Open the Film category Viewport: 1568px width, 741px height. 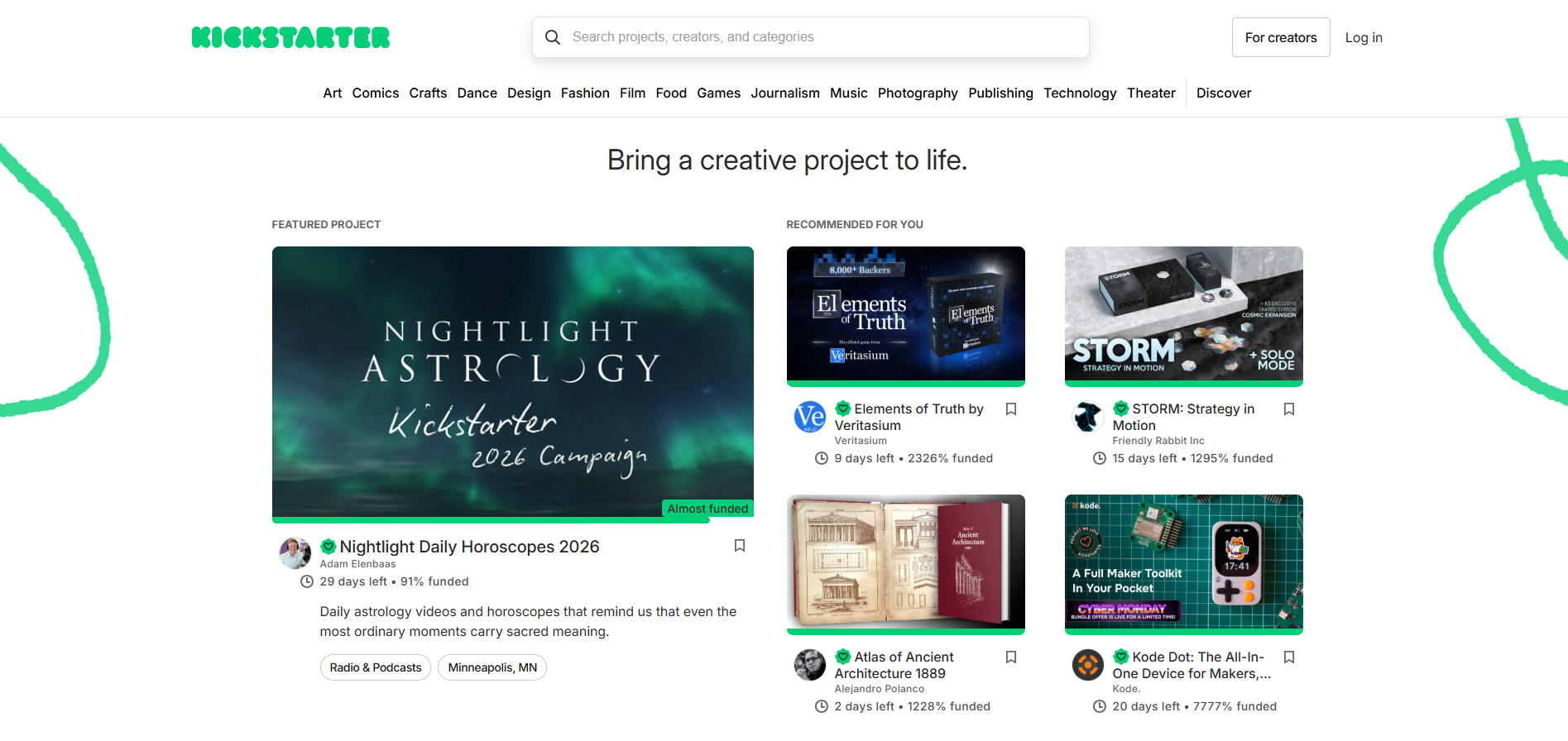[x=632, y=93]
